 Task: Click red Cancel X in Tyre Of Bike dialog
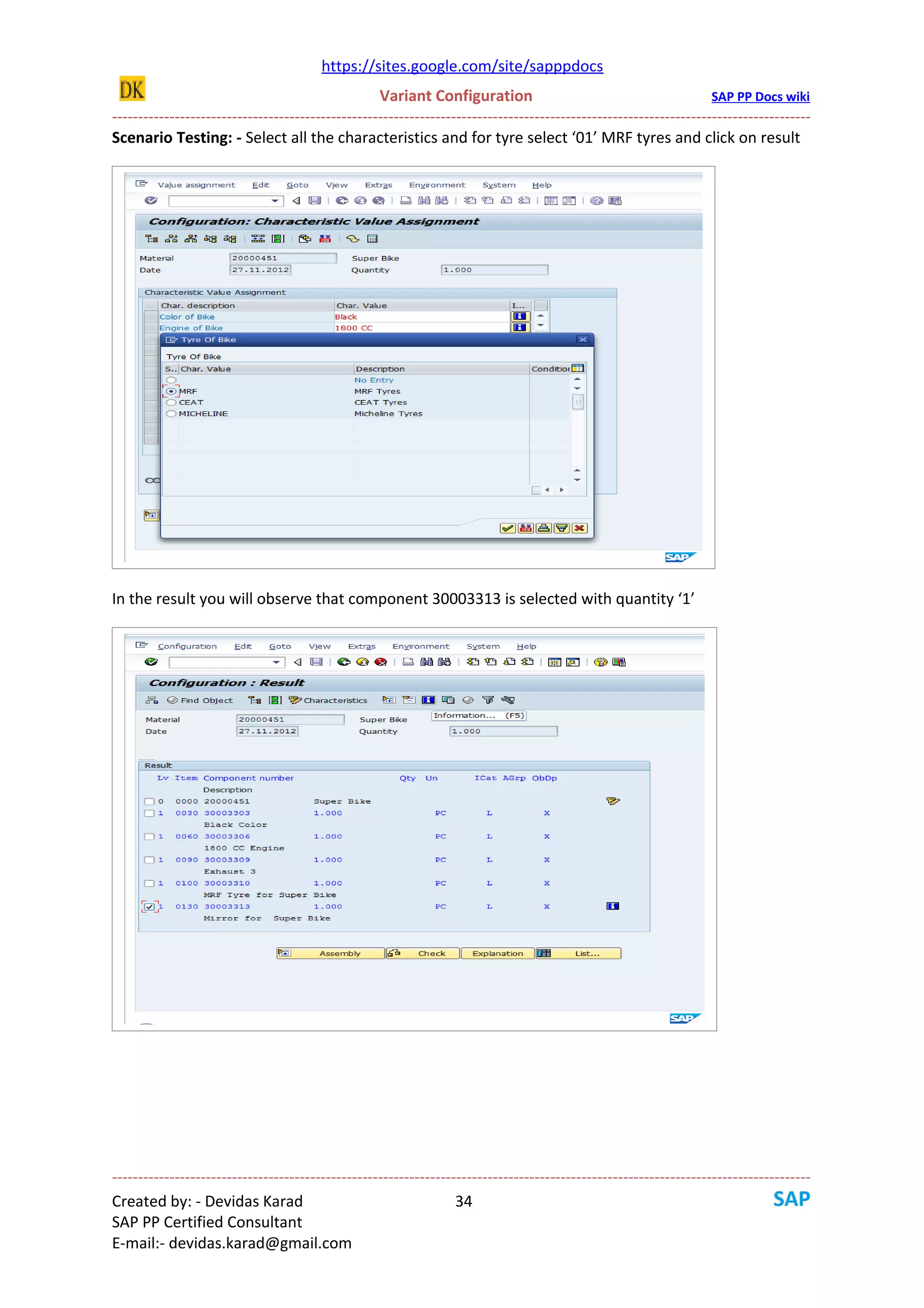coord(580,529)
